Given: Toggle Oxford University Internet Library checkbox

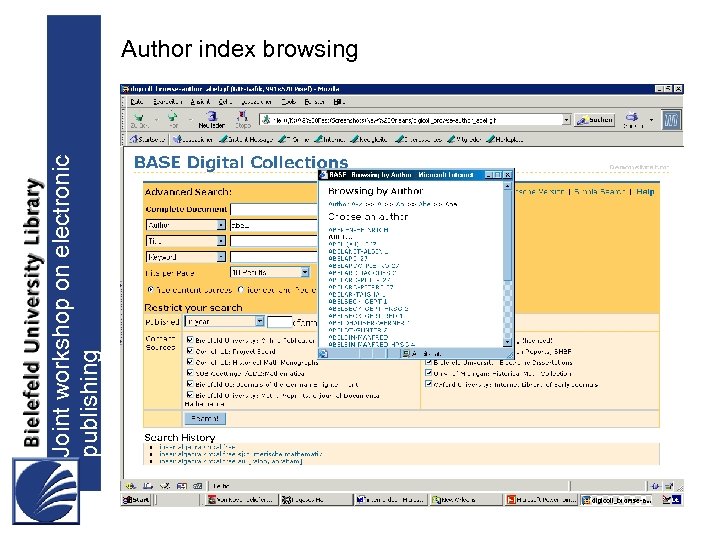Looking at the screenshot, I should [x=428, y=384].
